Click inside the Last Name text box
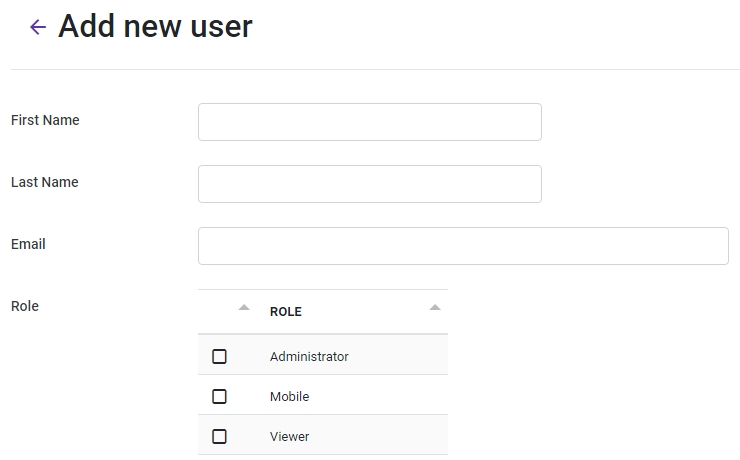This screenshot has width=740, height=460. 370,184
